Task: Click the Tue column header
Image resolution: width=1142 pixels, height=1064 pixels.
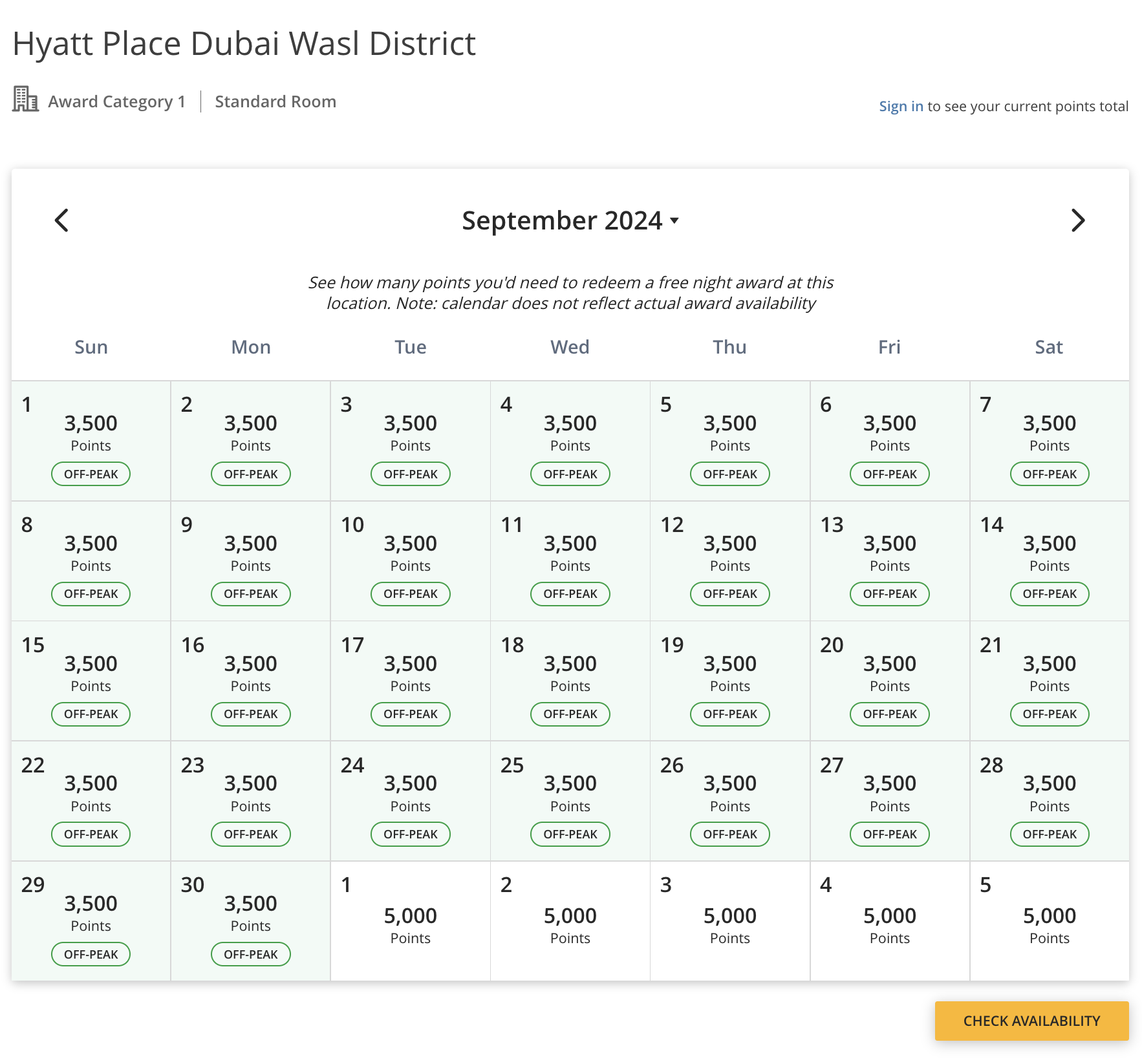Action: click(411, 347)
